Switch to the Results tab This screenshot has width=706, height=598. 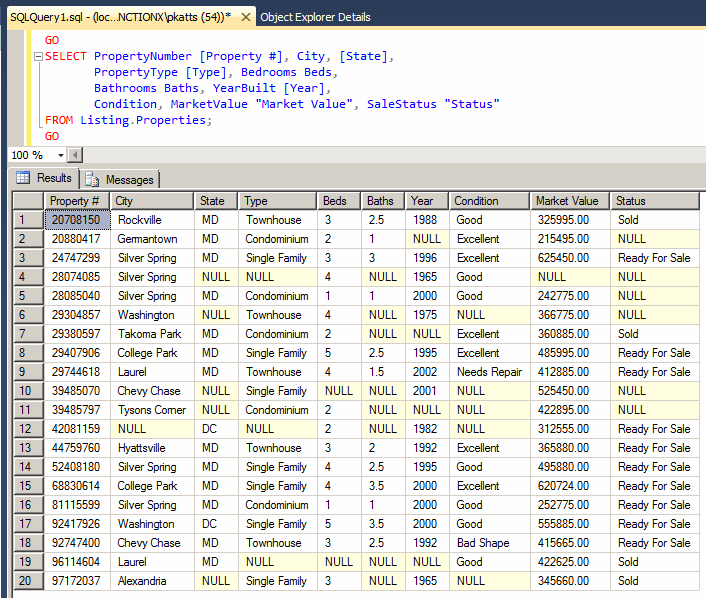pyautogui.click(x=44, y=178)
